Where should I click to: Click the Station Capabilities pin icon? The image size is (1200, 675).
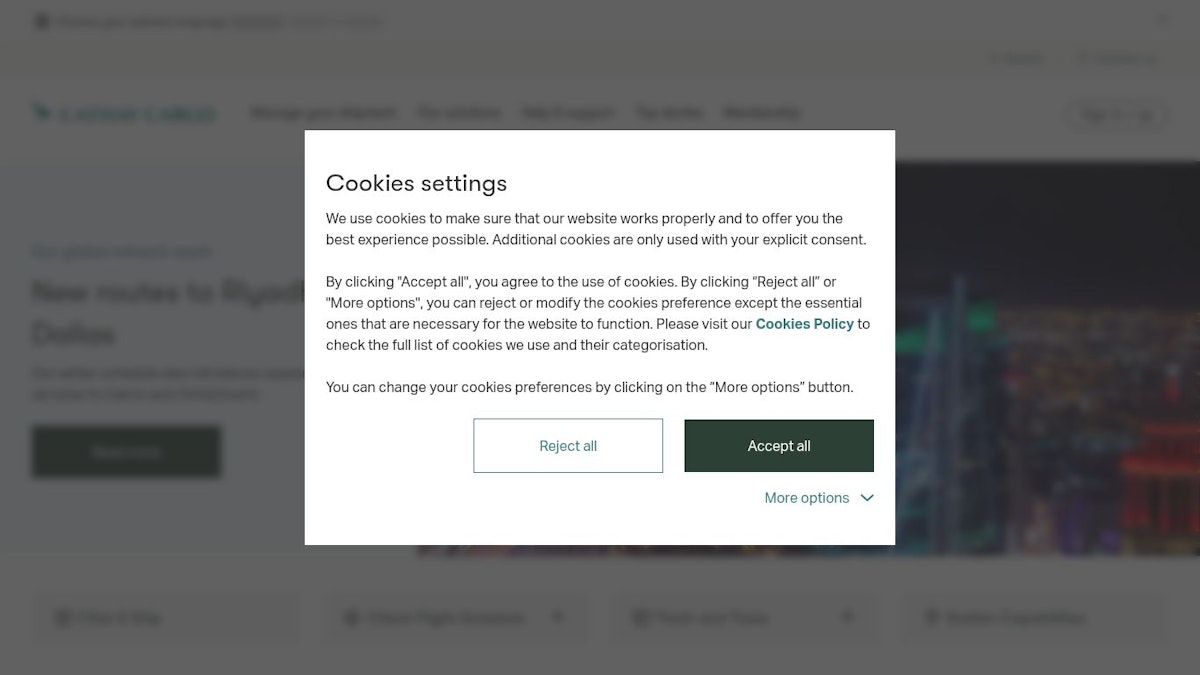click(932, 618)
